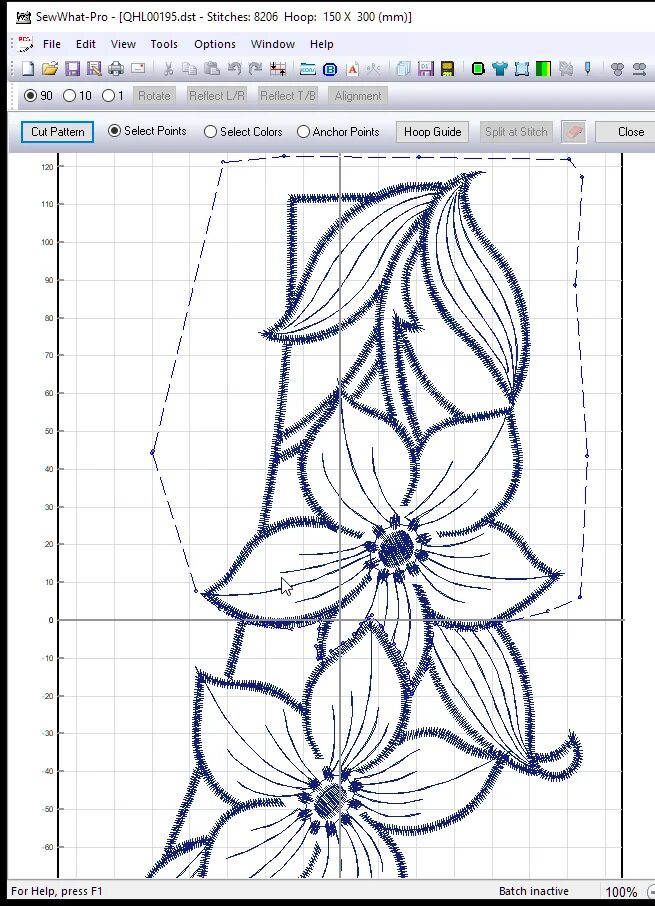The width and height of the screenshot is (655, 906).
Task: Click the leftmost point of the dashed selection outline
Action: pyautogui.click(x=152, y=452)
